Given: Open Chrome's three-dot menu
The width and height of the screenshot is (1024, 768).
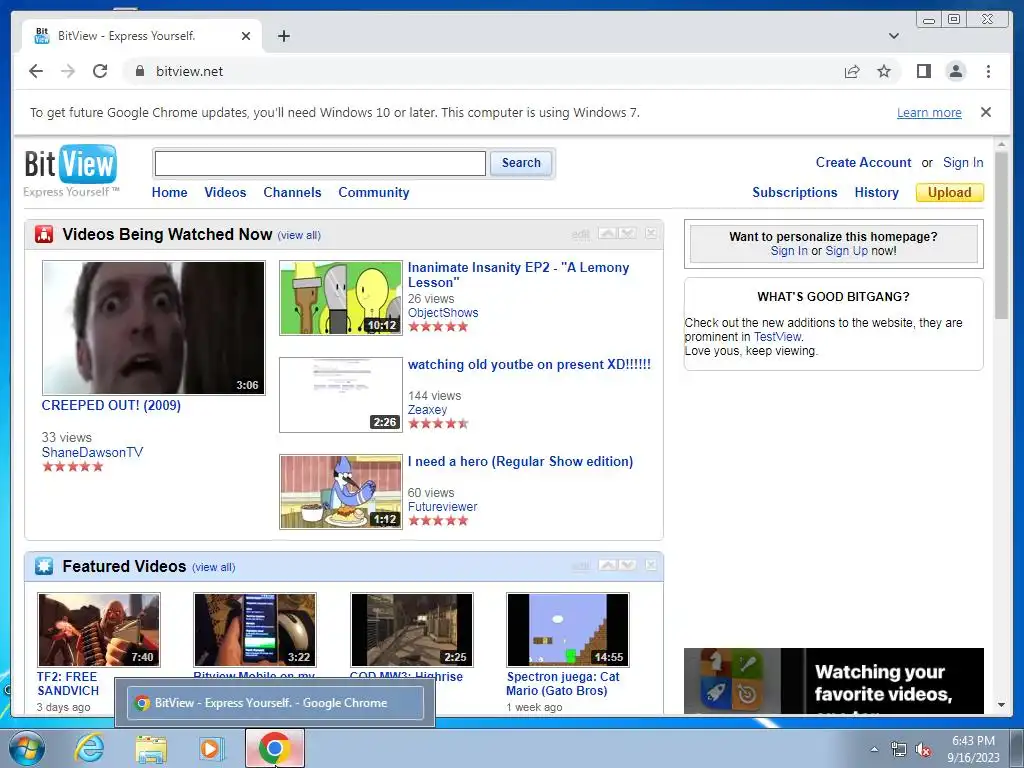Looking at the screenshot, I should tap(988, 71).
